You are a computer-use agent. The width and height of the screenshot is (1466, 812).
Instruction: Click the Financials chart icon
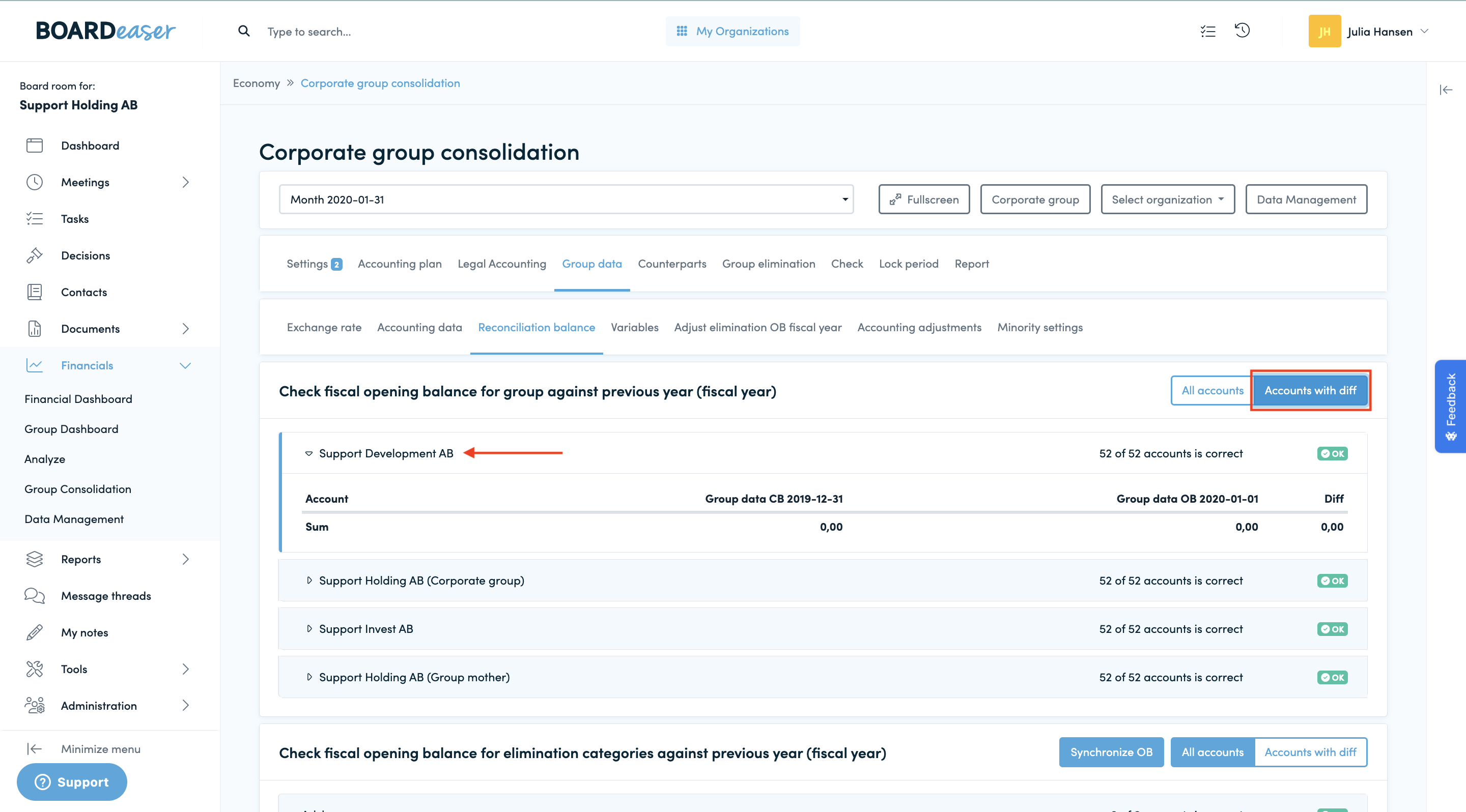coord(35,366)
